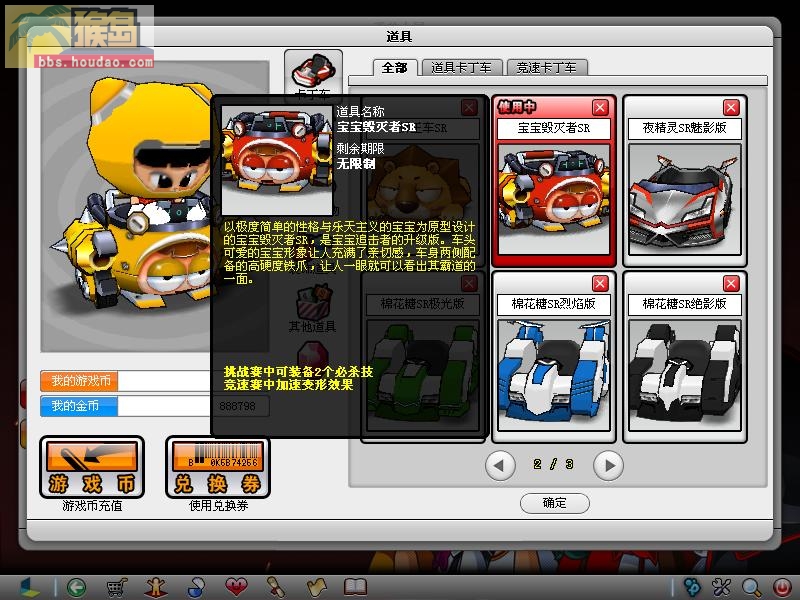The width and height of the screenshot is (800, 600).
Task: Click the flag icon at bottom left
Action: 29,588
